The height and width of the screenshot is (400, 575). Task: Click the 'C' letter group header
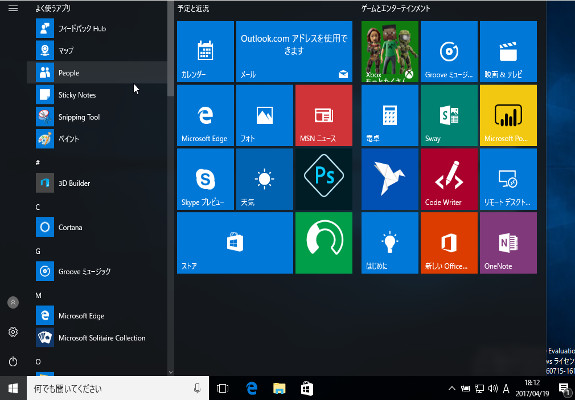click(x=38, y=208)
